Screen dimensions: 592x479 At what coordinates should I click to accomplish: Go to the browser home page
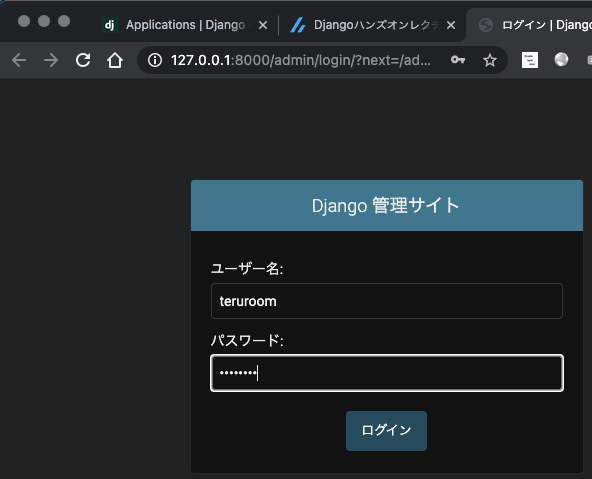click(x=115, y=60)
